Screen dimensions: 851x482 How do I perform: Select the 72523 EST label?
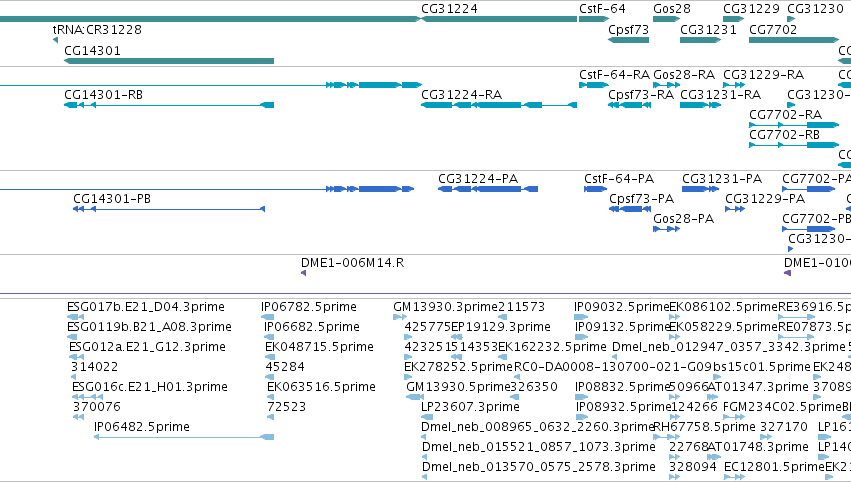[x=287, y=407]
